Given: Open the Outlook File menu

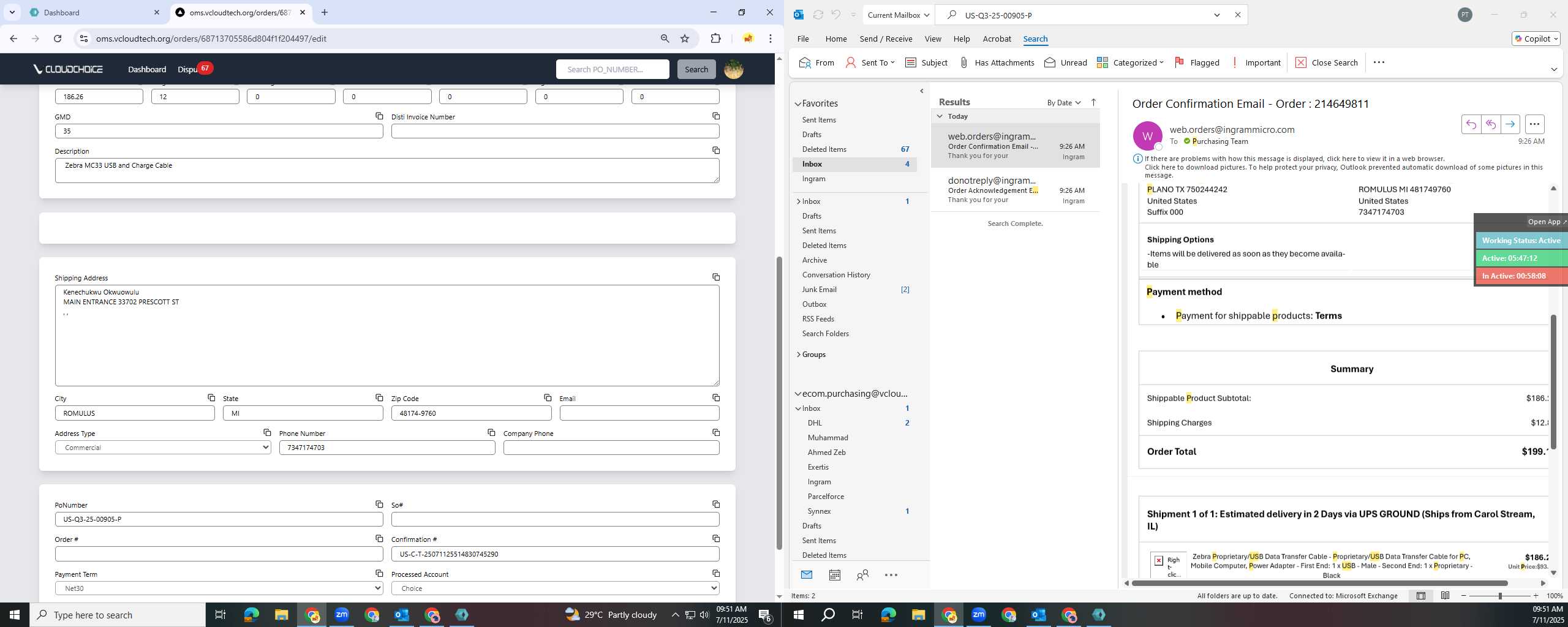Looking at the screenshot, I should pos(802,39).
